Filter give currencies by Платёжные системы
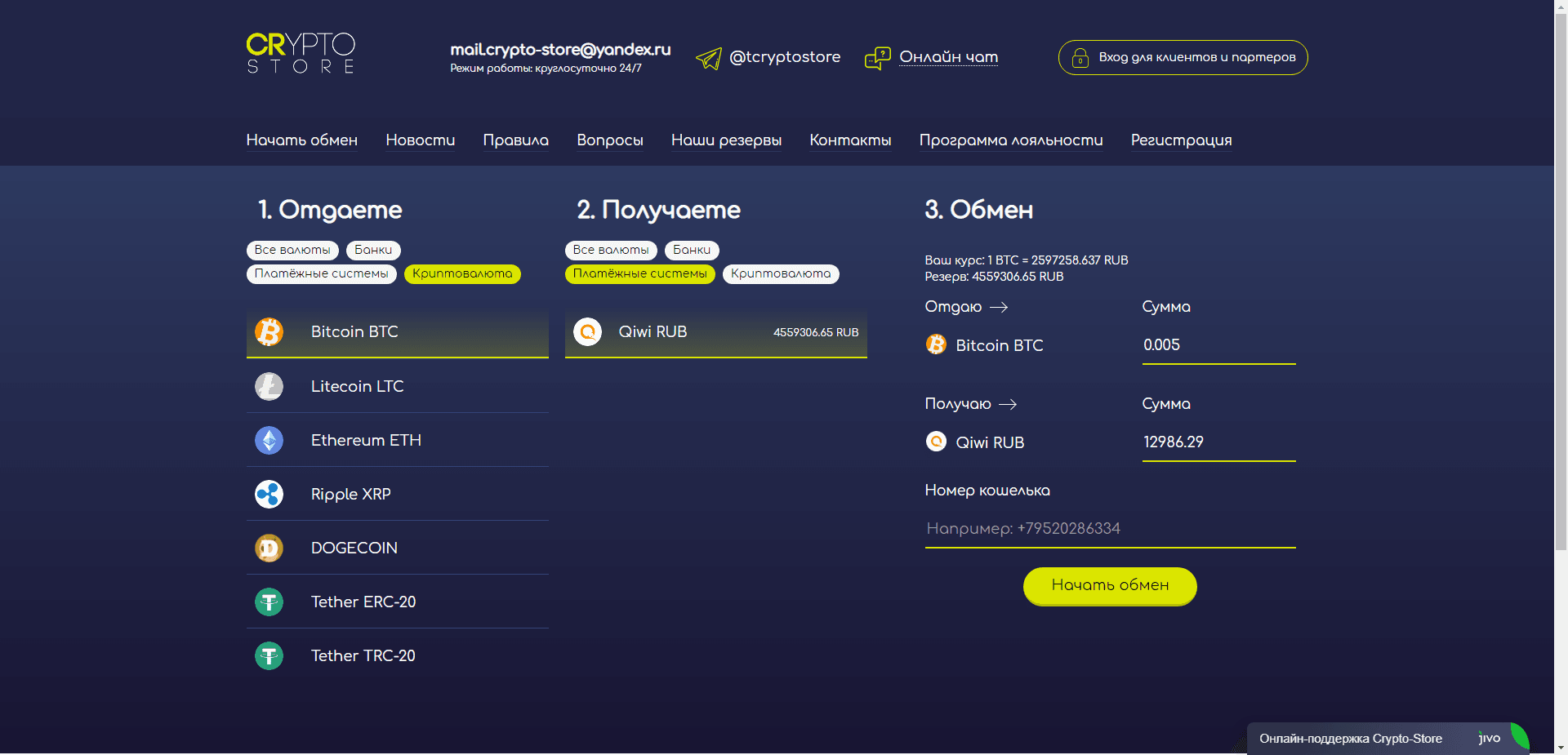Image resolution: width=1568 pixels, height=755 pixels. (x=322, y=273)
